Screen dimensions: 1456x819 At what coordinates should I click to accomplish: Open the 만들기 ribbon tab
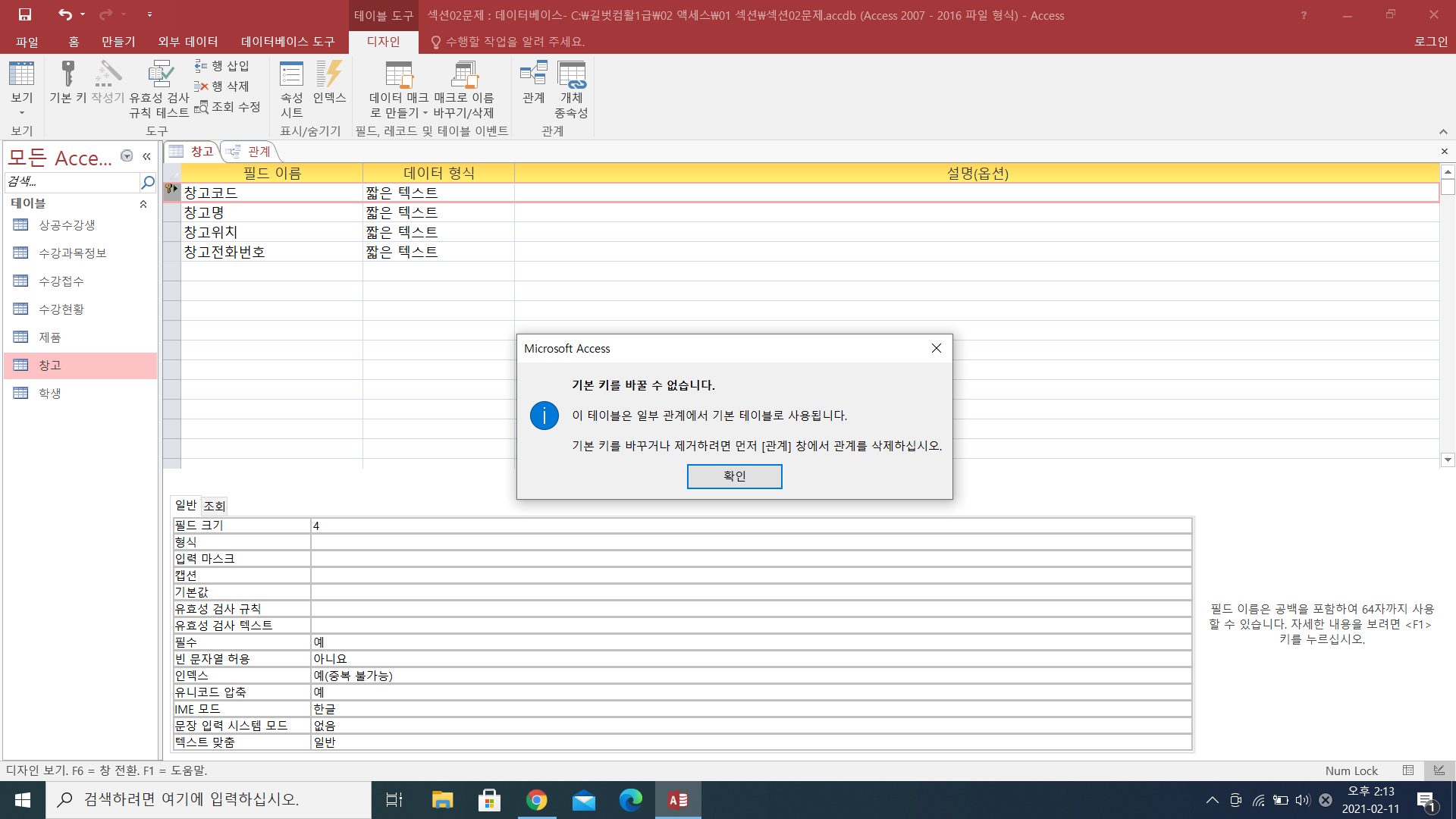tap(118, 42)
